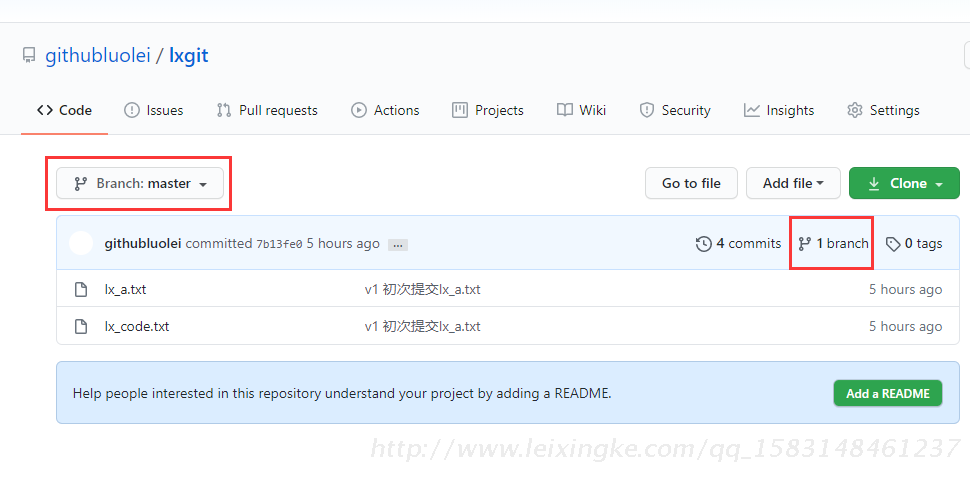Open repository Settings tab
The height and width of the screenshot is (477, 970).
(x=883, y=111)
